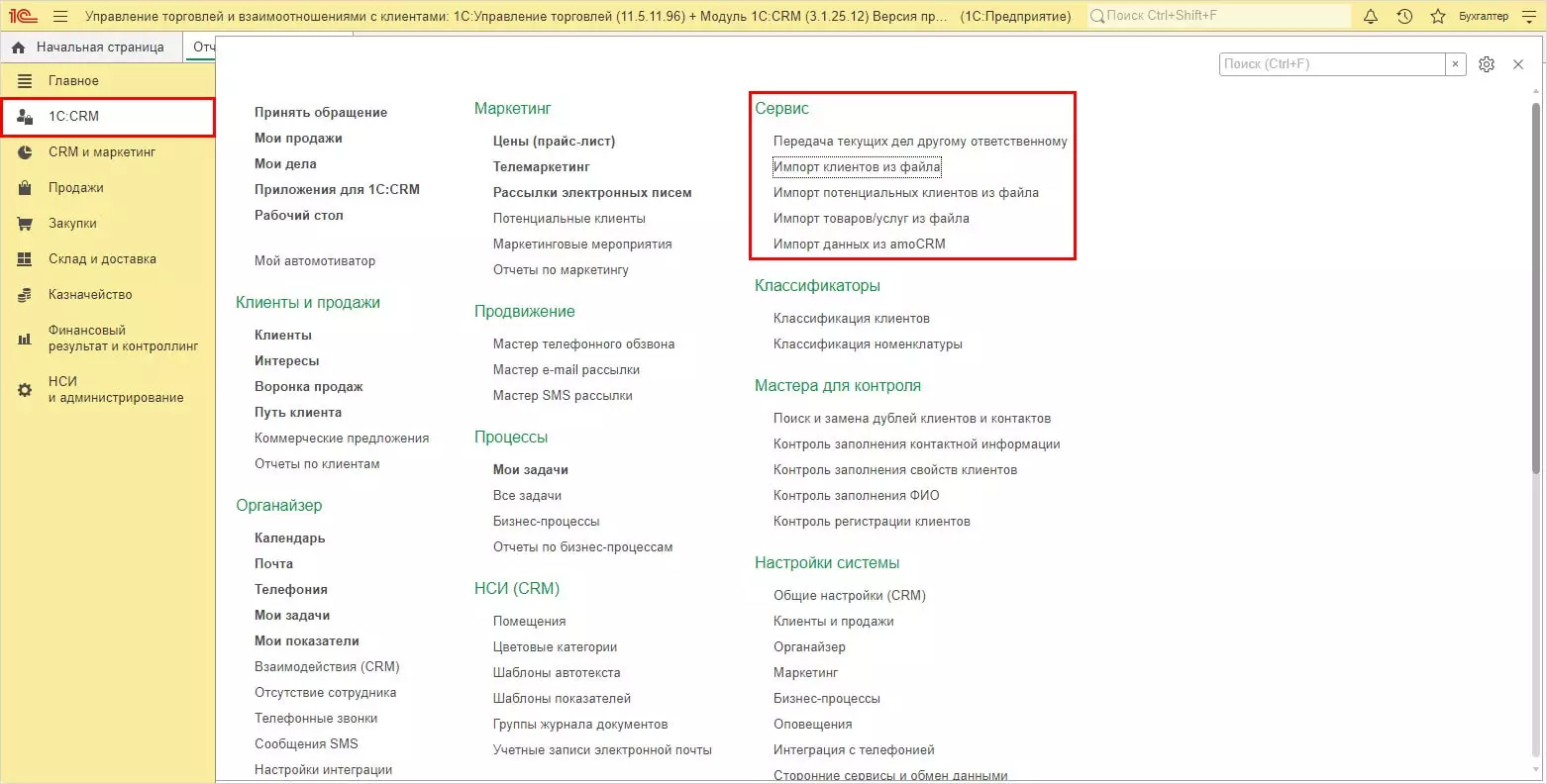Open CRM и маркетинг section
Viewport: 1547px width, 784px height.
(x=107, y=152)
